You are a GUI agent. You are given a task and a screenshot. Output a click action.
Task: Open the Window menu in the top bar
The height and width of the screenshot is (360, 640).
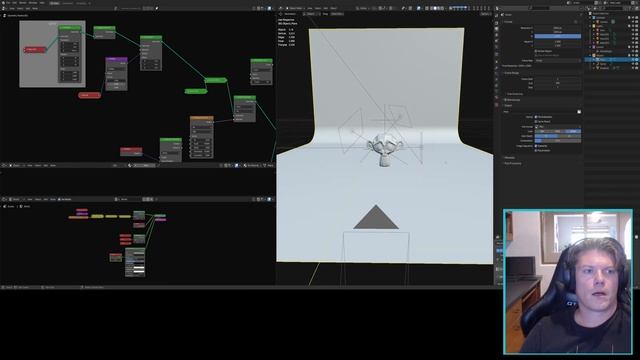33,3
